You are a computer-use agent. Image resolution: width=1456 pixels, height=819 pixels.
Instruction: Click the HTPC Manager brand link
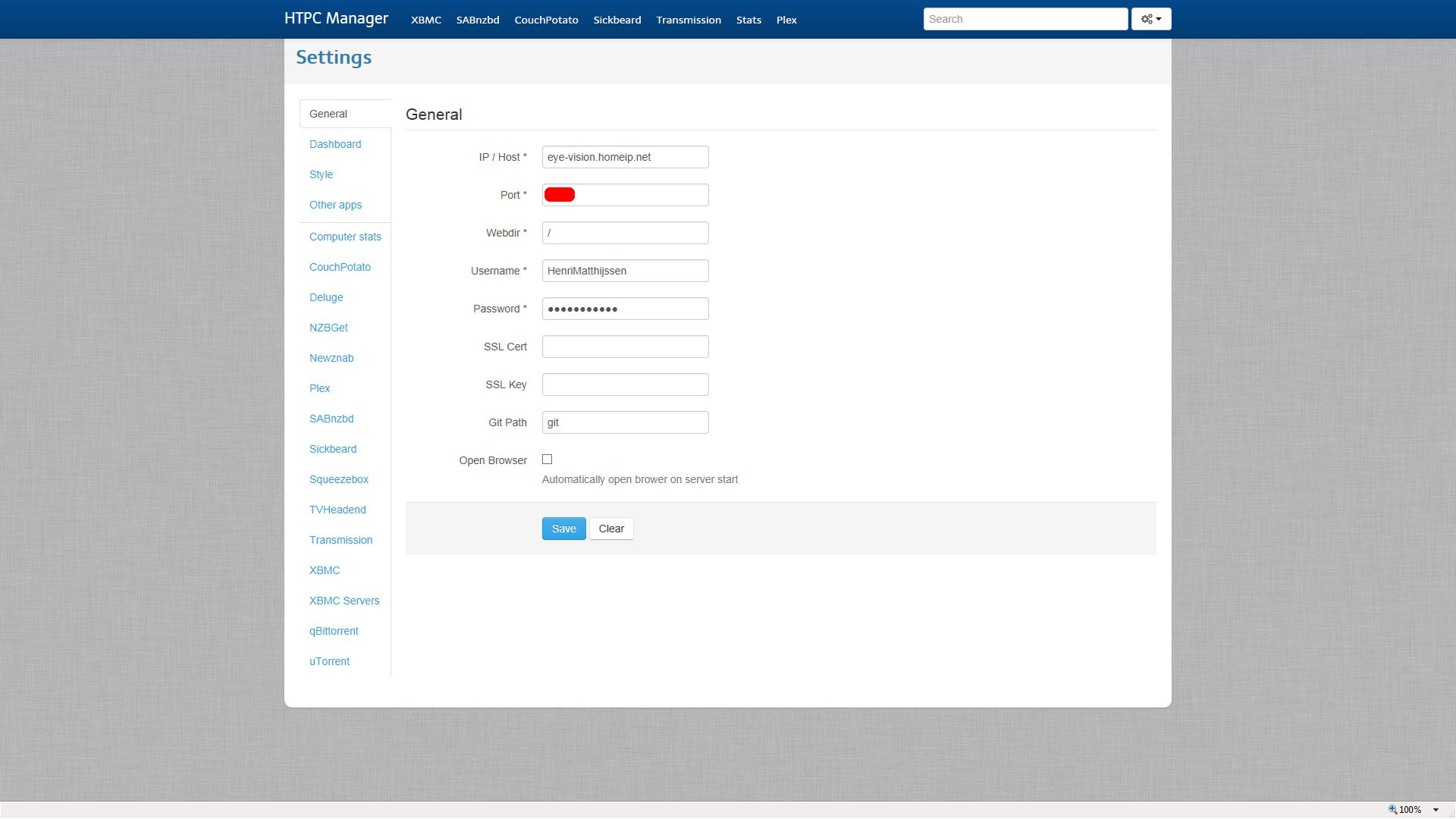pos(336,18)
